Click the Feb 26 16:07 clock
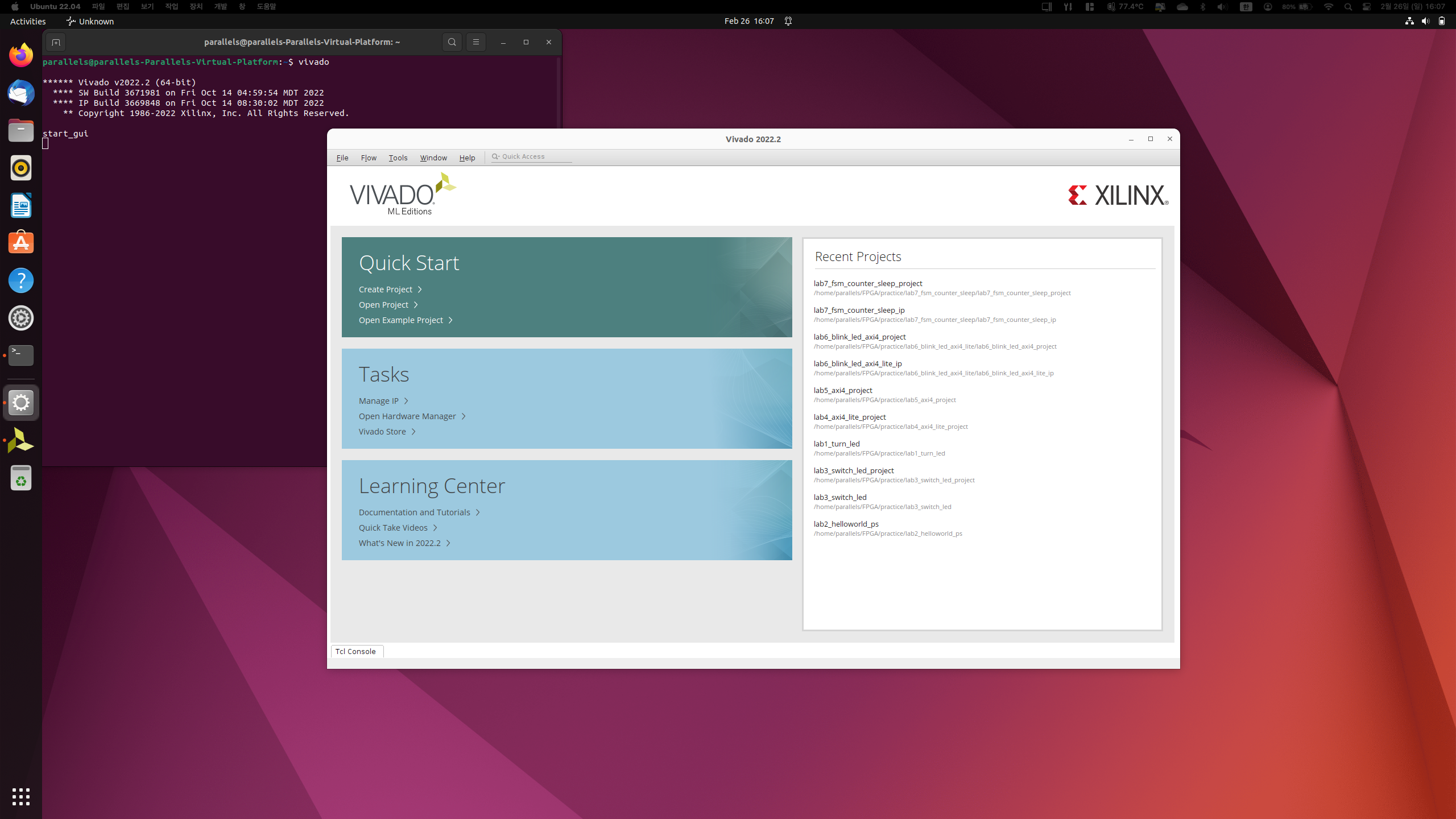Image resolution: width=1456 pixels, height=819 pixels. (749, 21)
